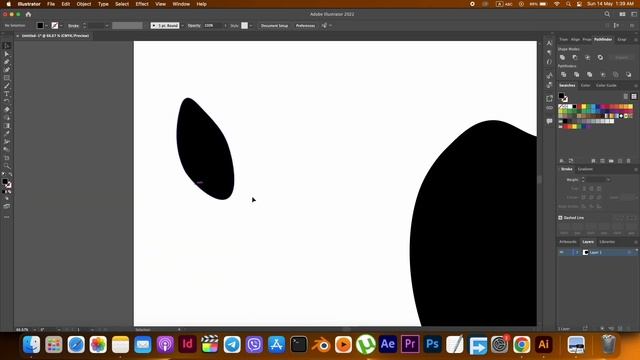This screenshot has width=640, height=360.
Task: Open the Comments panel speech bubble icon
Action: [549, 121]
